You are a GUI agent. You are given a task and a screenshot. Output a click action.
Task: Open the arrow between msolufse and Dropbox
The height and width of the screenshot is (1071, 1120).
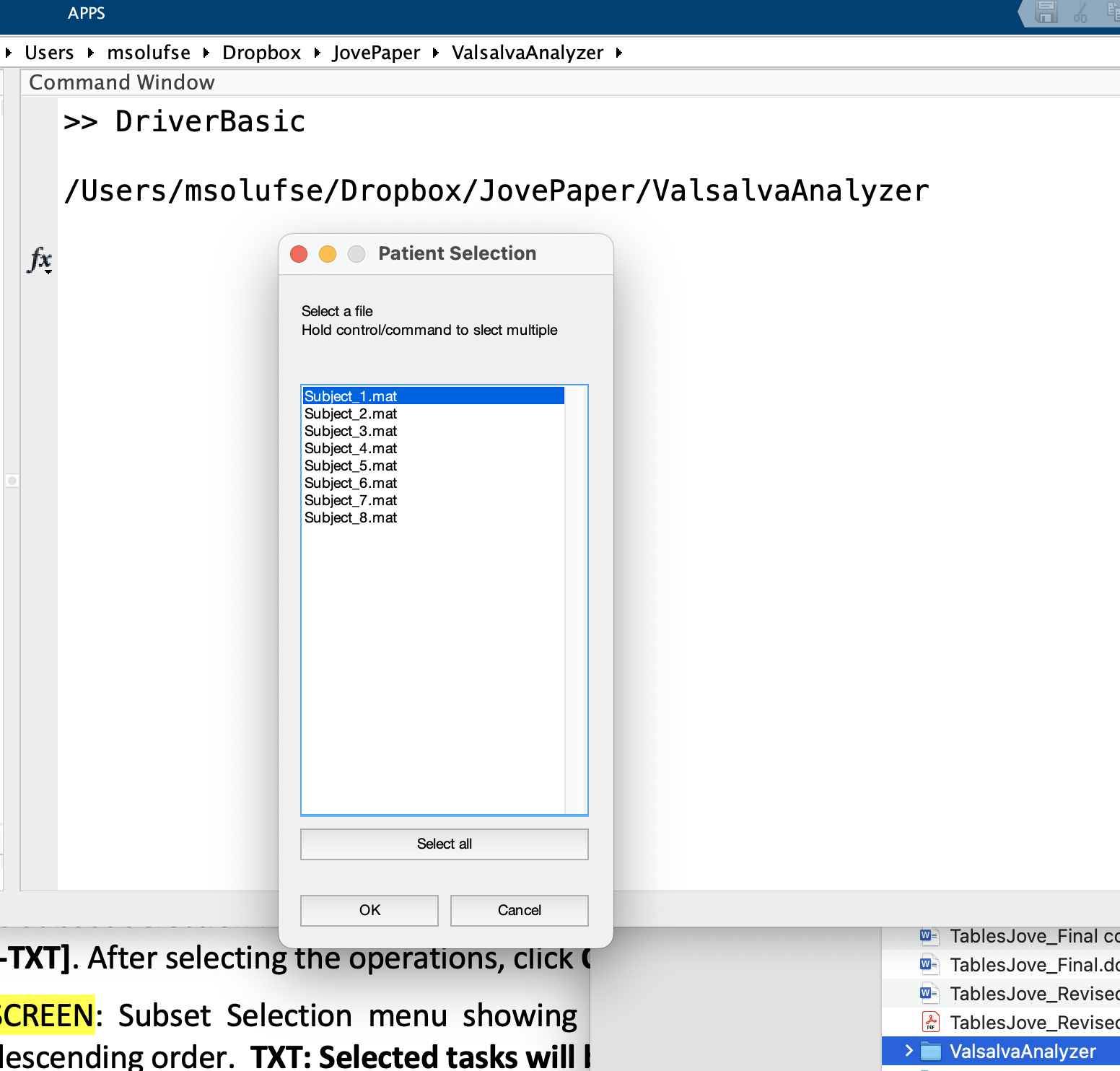pos(206,53)
